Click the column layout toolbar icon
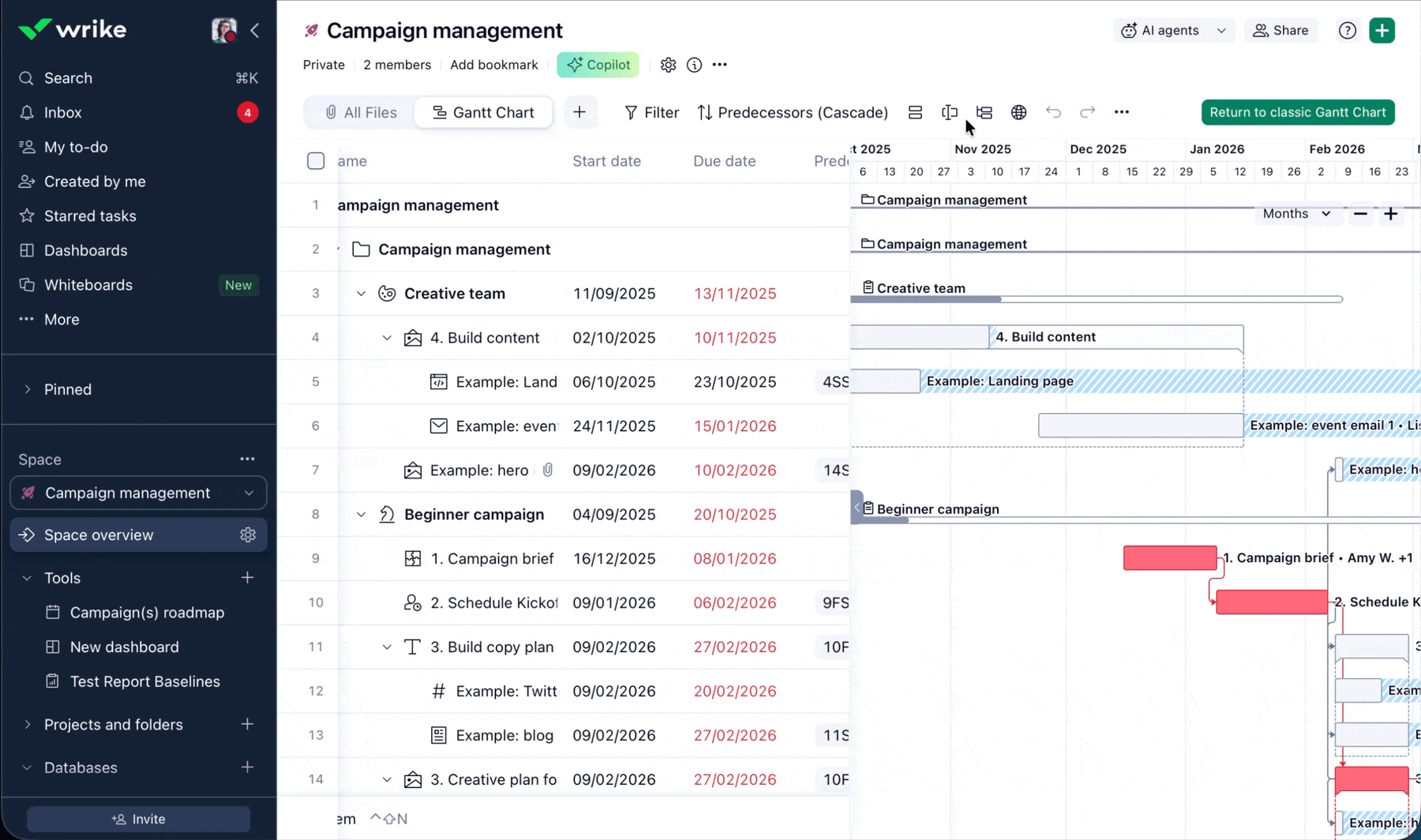Viewport: 1421px width, 840px height. click(x=950, y=113)
